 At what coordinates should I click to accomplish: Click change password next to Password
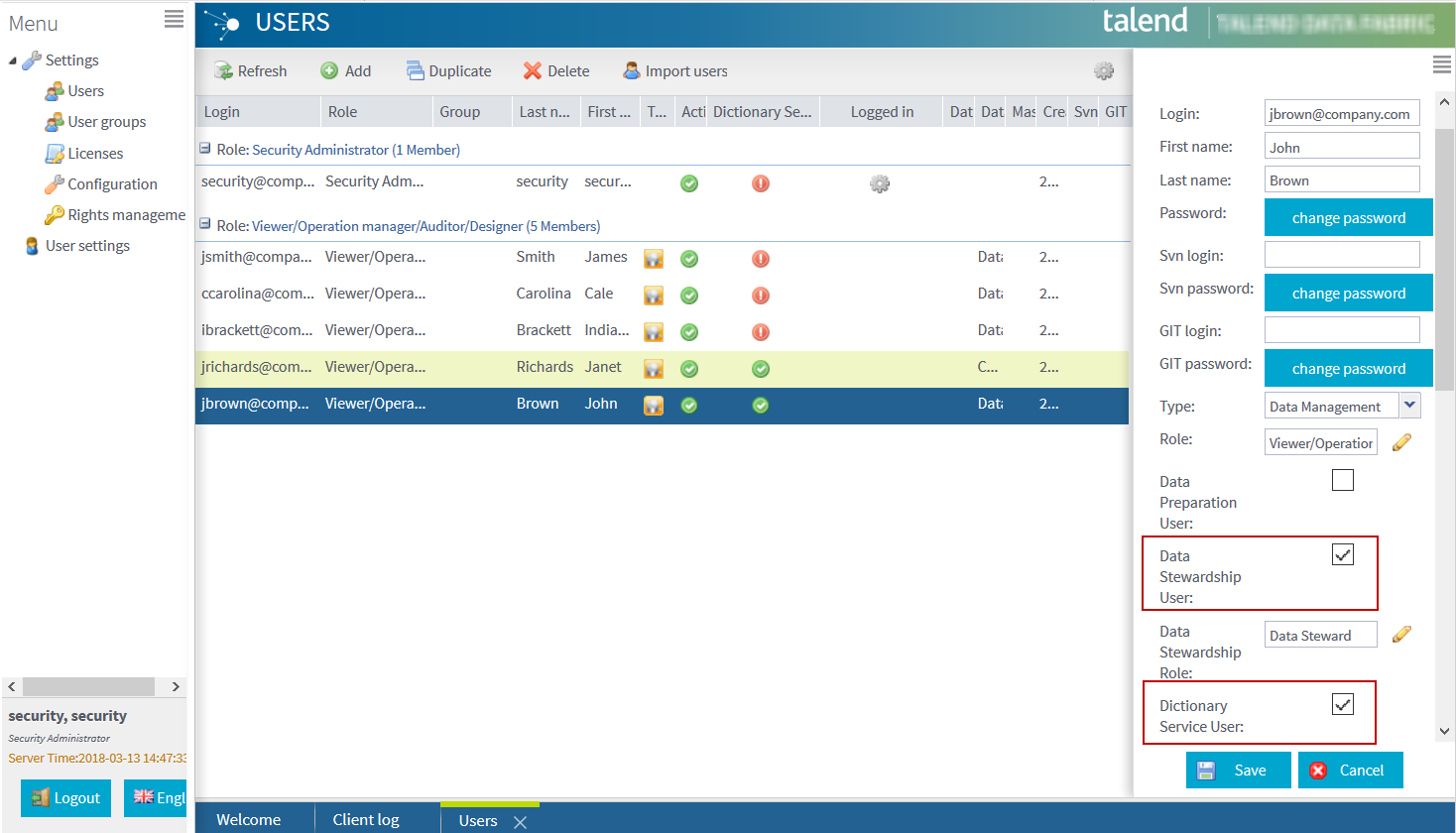coord(1348,218)
